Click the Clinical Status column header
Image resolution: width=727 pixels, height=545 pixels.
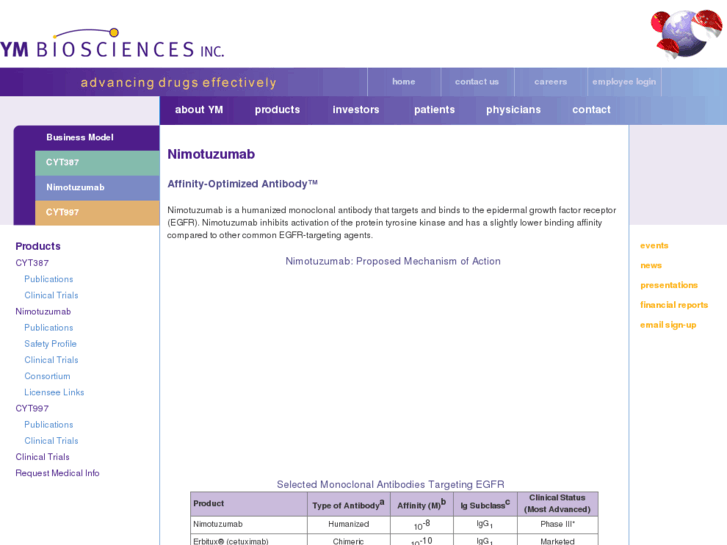pyautogui.click(x=557, y=504)
